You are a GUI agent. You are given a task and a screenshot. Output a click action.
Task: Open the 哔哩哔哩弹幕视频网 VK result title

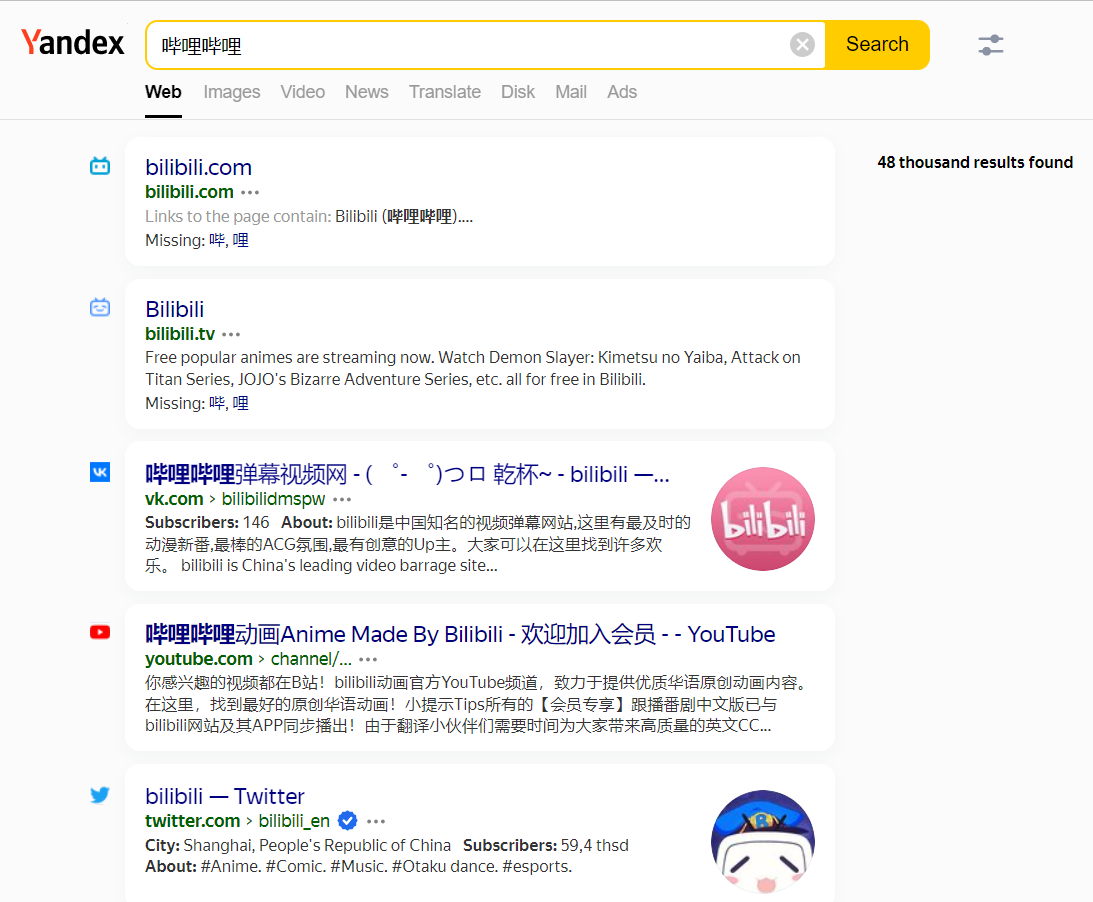pyautogui.click(x=407, y=474)
